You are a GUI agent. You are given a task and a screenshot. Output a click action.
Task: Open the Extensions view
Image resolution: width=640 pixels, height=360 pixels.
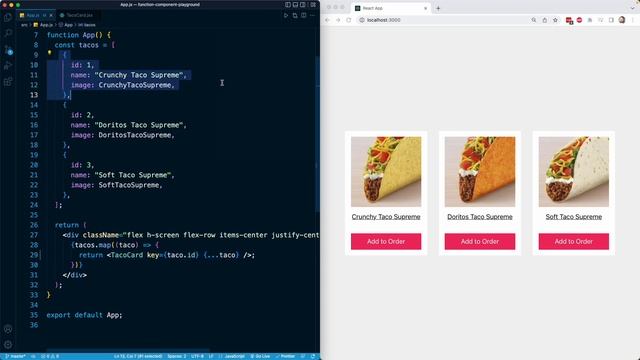point(8,82)
